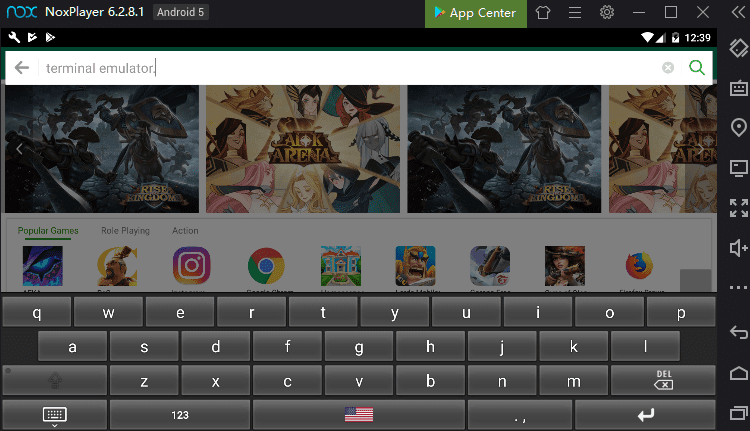Image resolution: width=750 pixels, height=431 pixels.
Task: Open the Guns of Glory app icon
Action: 565,266
